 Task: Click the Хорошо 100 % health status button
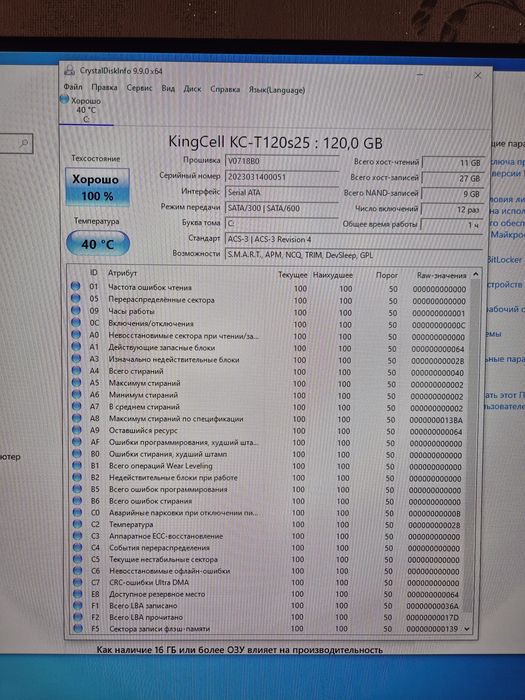click(x=97, y=187)
